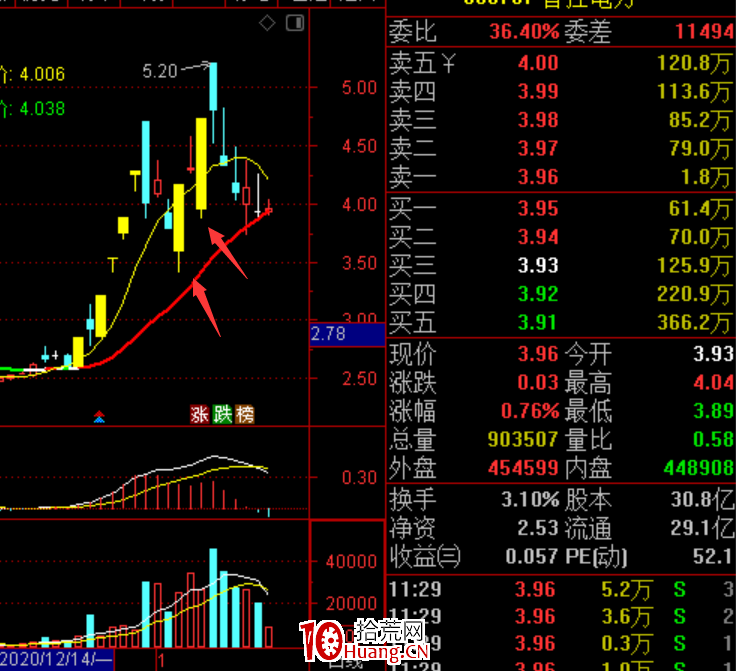The height and width of the screenshot is (671, 736).
Task: Click the 40000 volume axis label
Action: pos(351,561)
